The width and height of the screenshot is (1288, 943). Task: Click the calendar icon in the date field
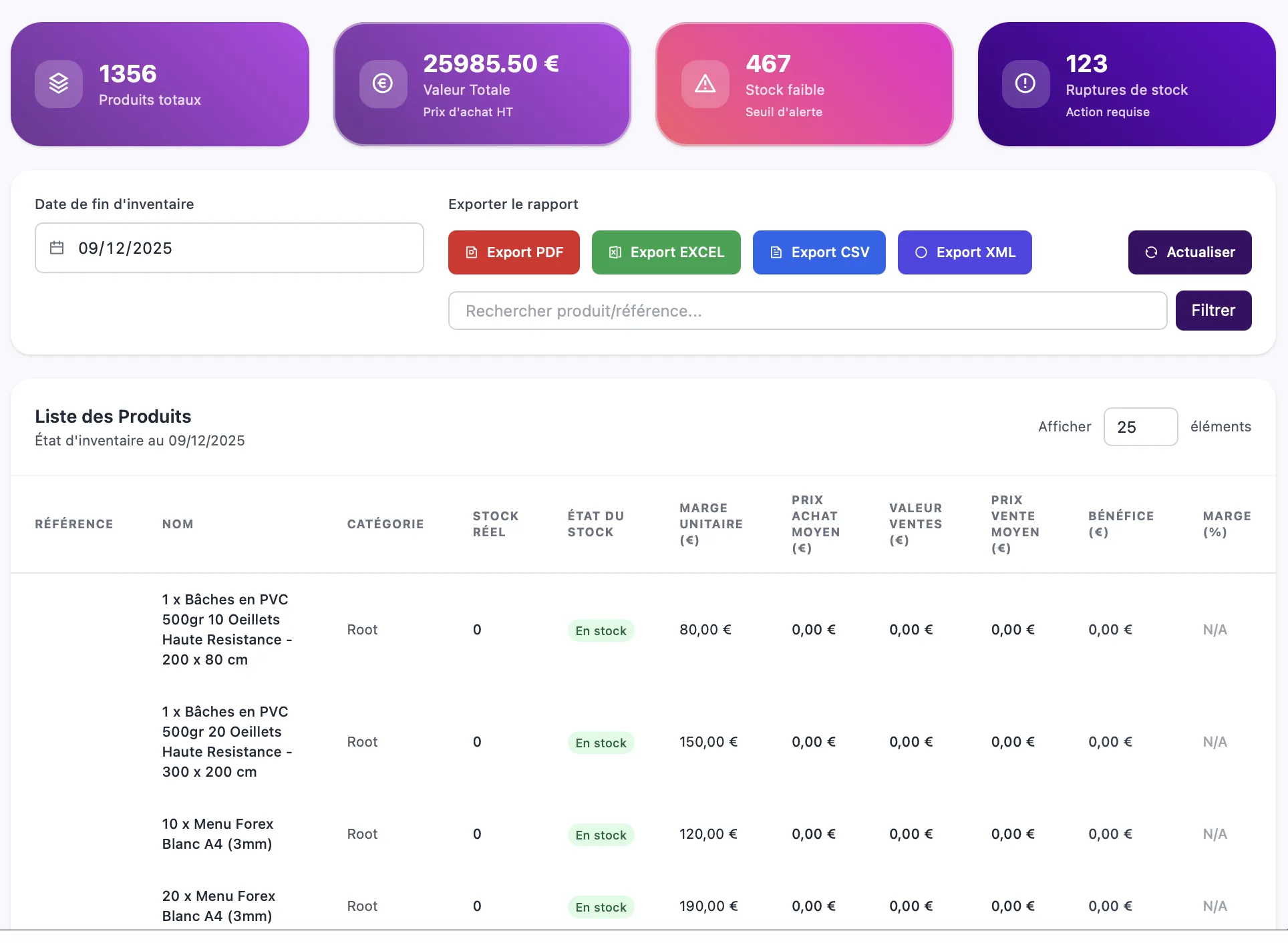[x=57, y=248]
